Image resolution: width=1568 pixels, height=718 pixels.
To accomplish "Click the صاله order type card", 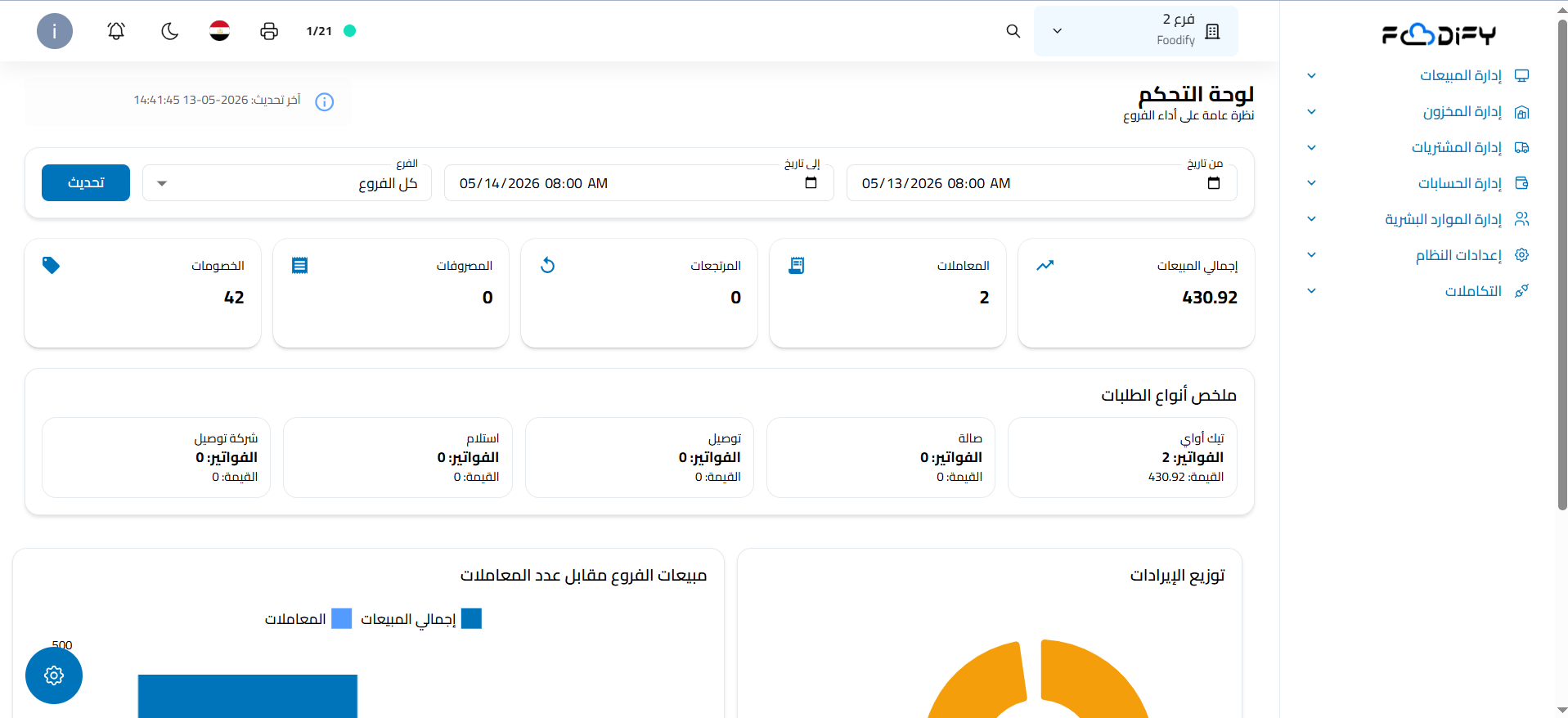I will point(881,457).
